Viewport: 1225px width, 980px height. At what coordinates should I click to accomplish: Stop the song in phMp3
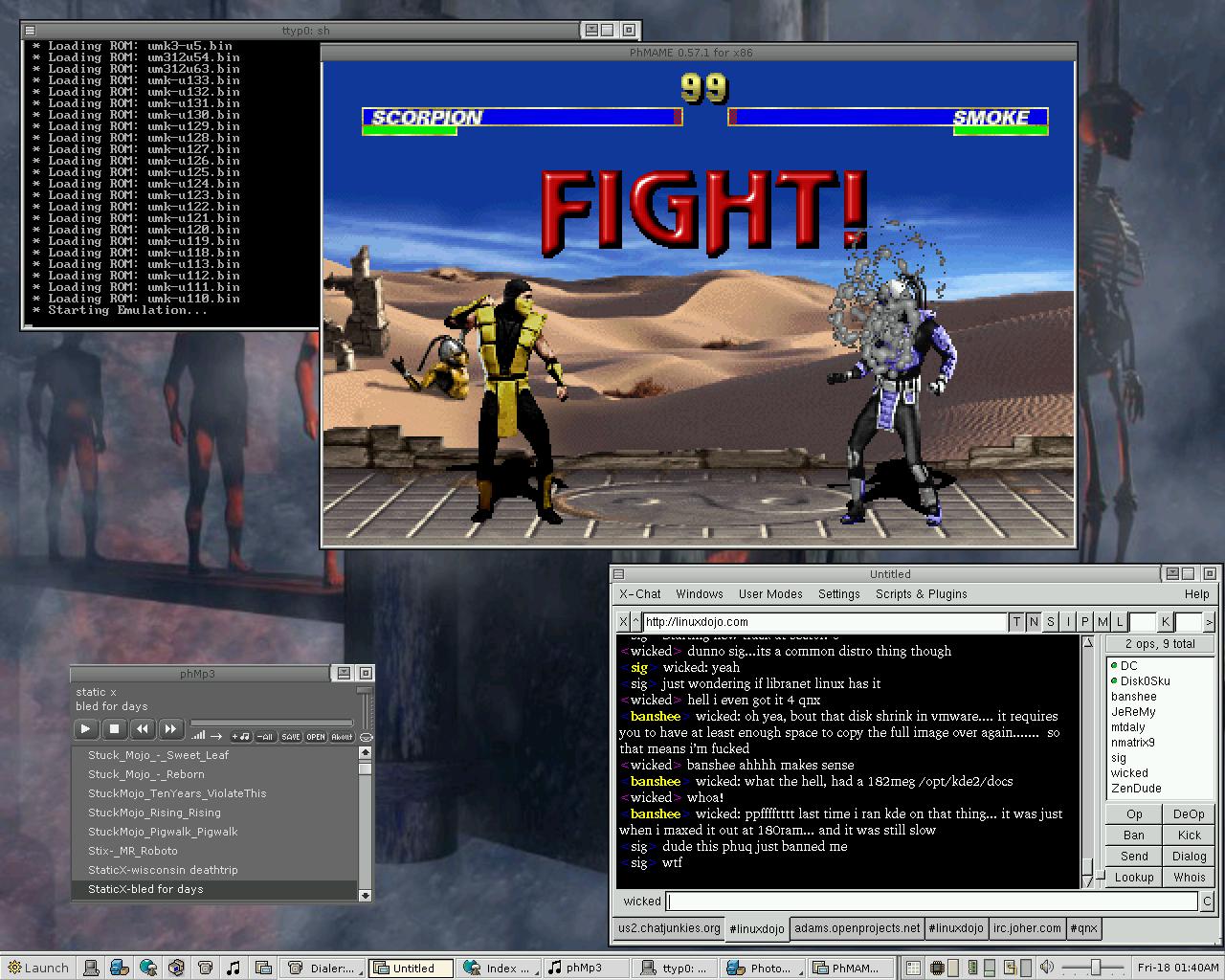pyautogui.click(x=114, y=729)
